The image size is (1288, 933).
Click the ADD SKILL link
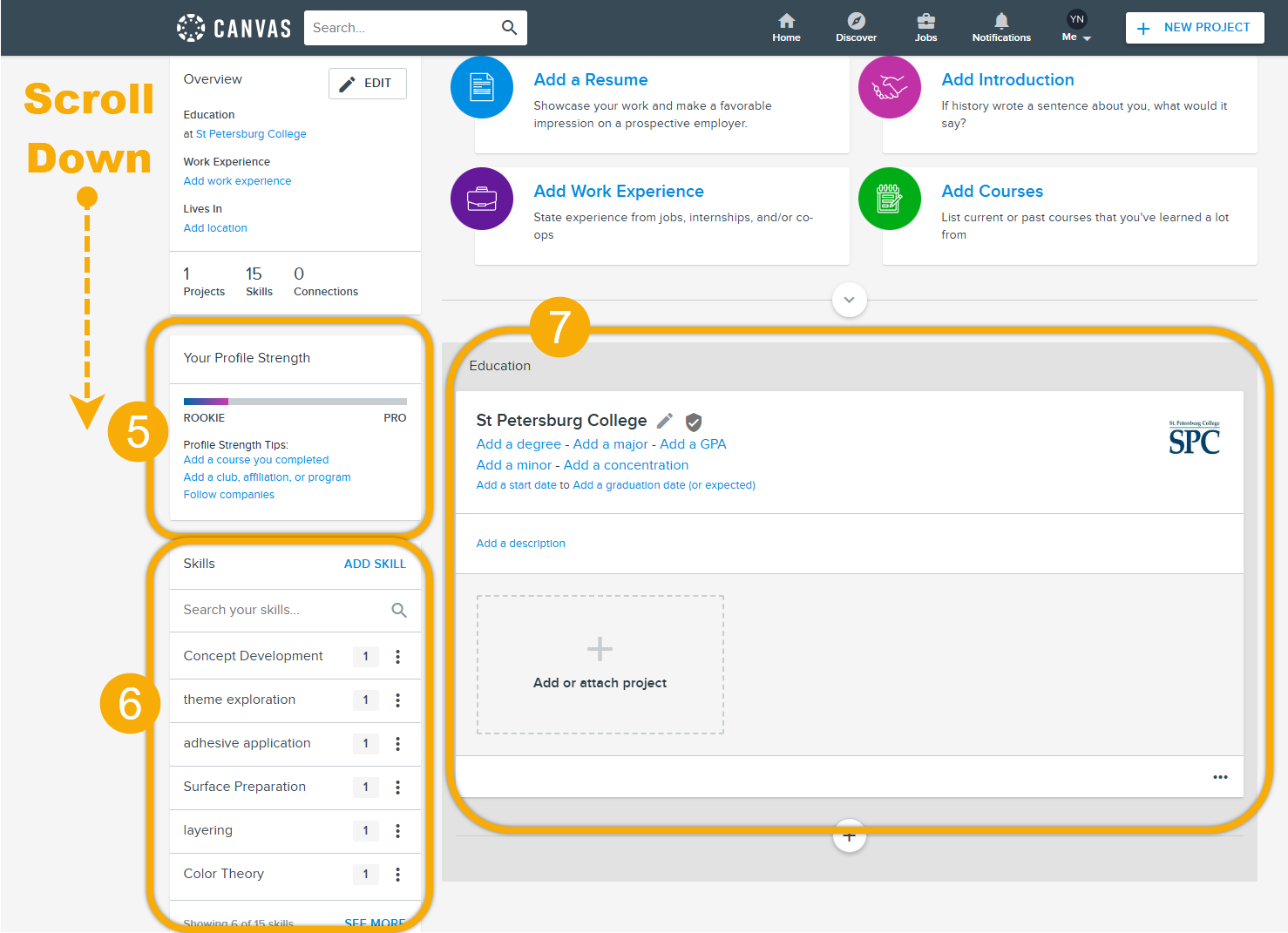click(x=375, y=564)
